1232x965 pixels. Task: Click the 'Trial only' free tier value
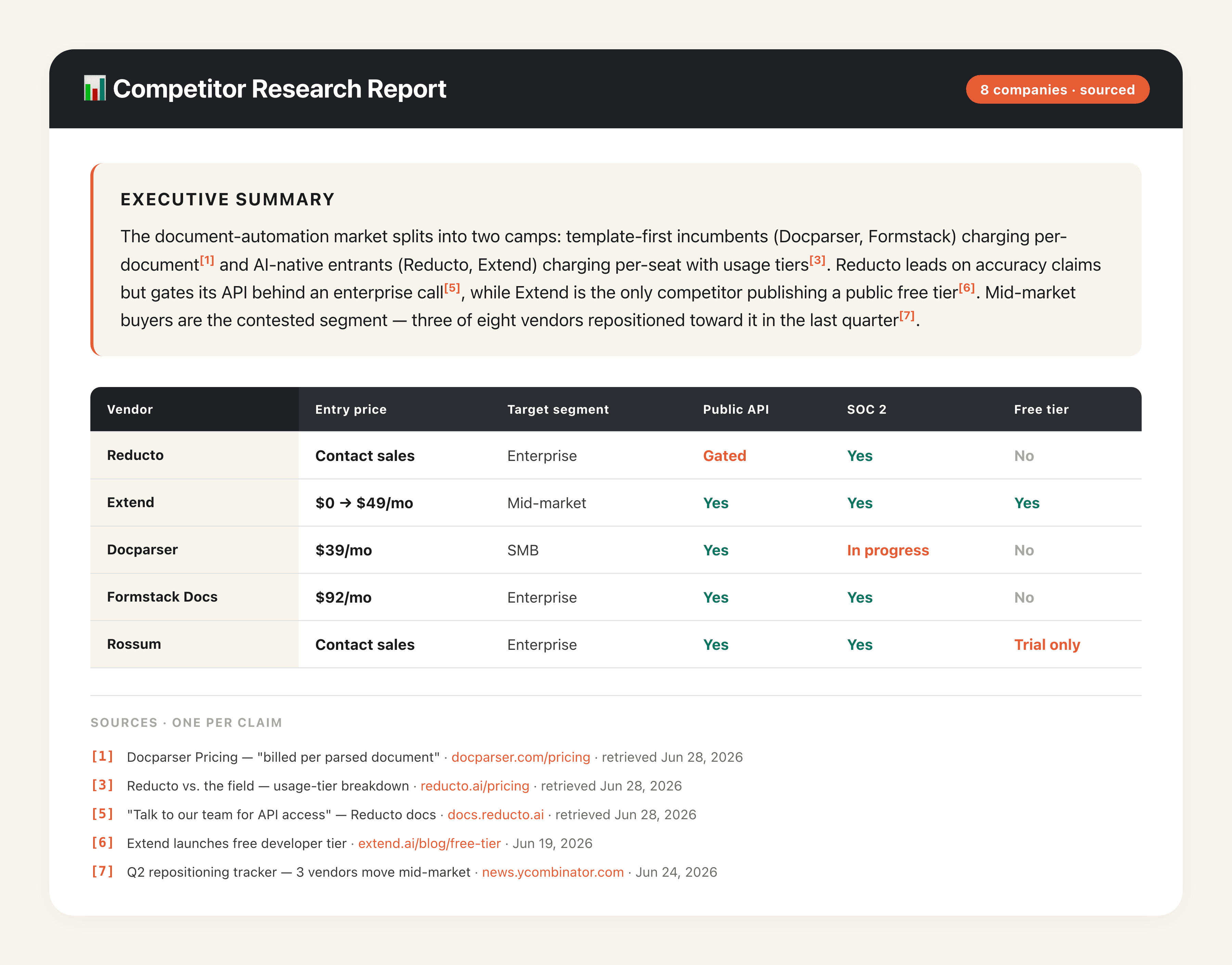pyautogui.click(x=1047, y=645)
